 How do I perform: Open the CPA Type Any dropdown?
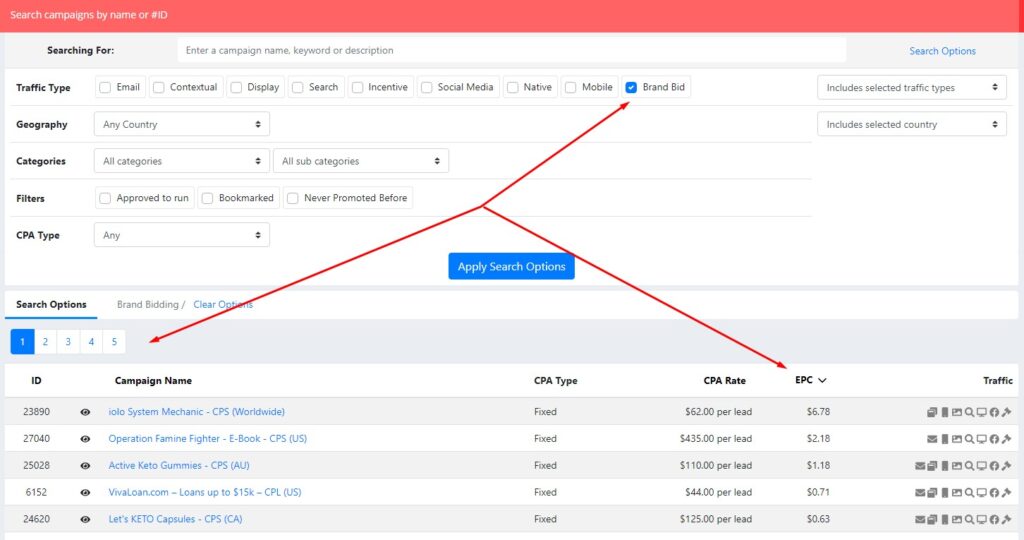(x=182, y=235)
